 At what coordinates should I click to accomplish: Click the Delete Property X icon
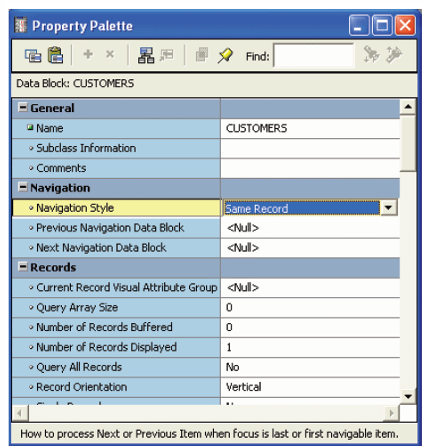[110, 54]
